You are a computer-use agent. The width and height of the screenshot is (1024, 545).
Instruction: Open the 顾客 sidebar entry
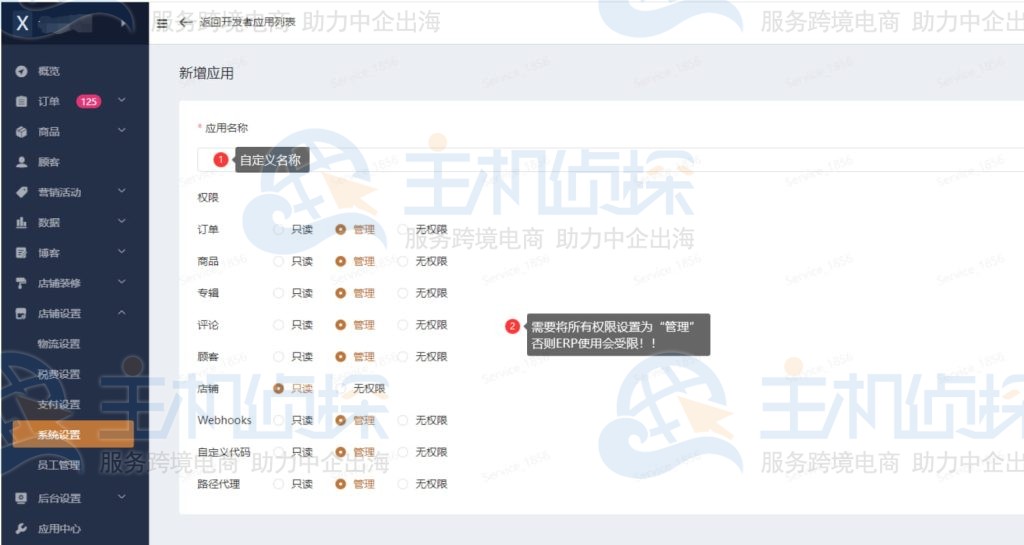pos(49,162)
